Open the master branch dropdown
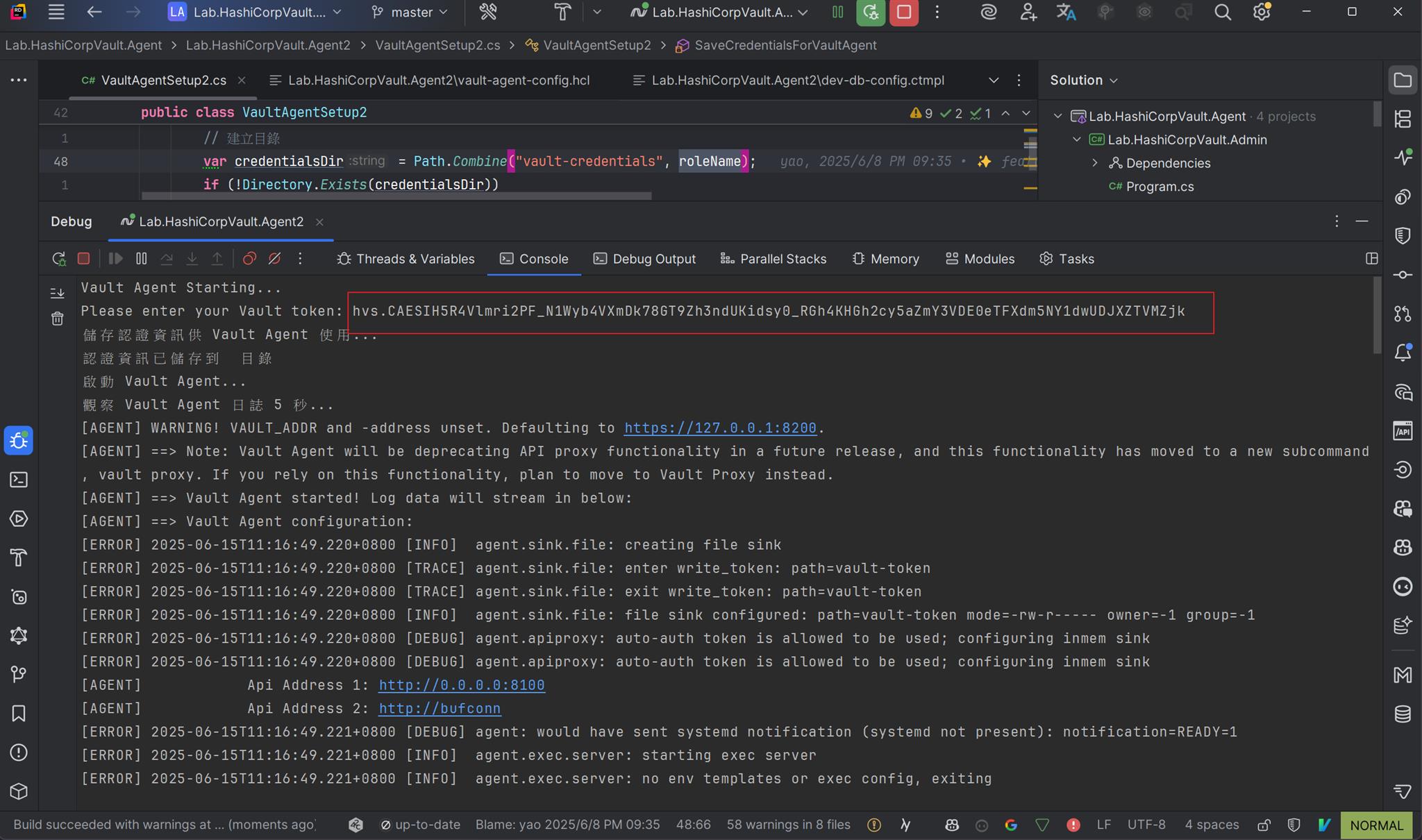The image size is (1422, 840). coord(410,12)
